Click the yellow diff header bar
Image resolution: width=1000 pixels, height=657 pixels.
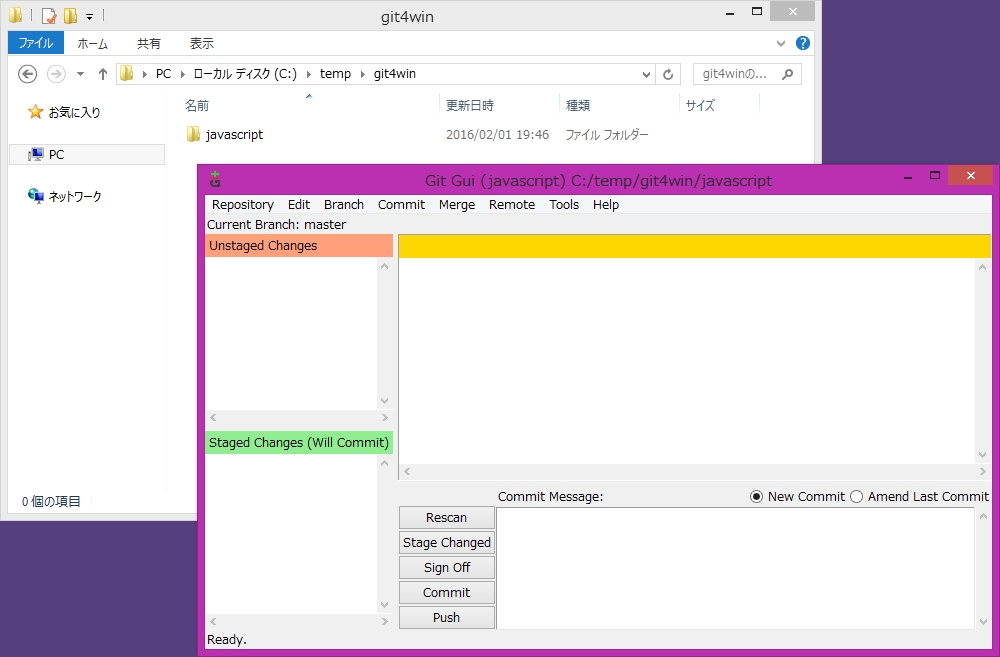coord(695,246)
